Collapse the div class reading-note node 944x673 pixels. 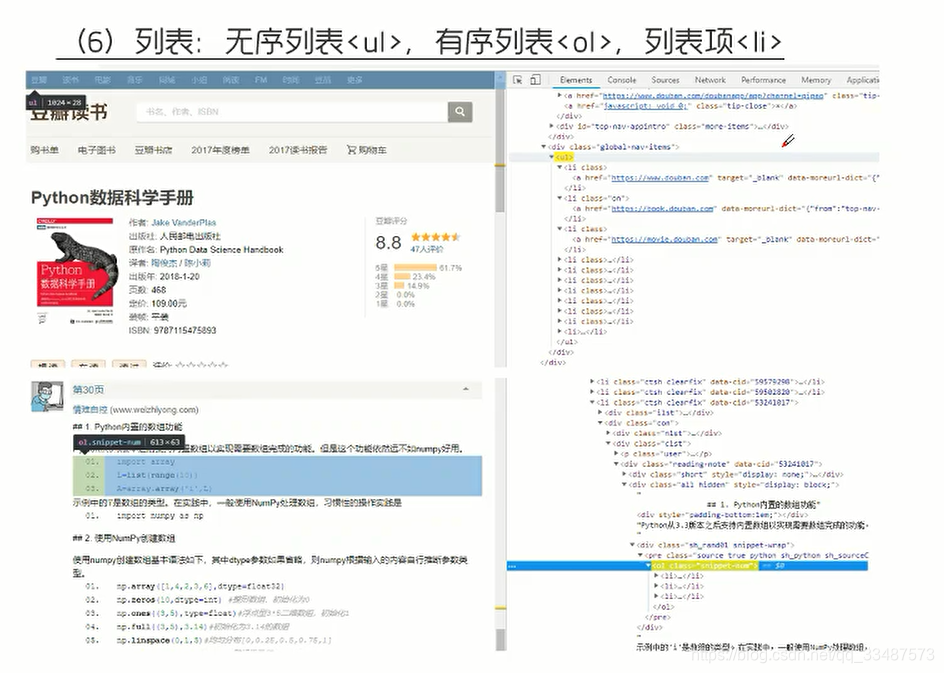click(615, 464)
